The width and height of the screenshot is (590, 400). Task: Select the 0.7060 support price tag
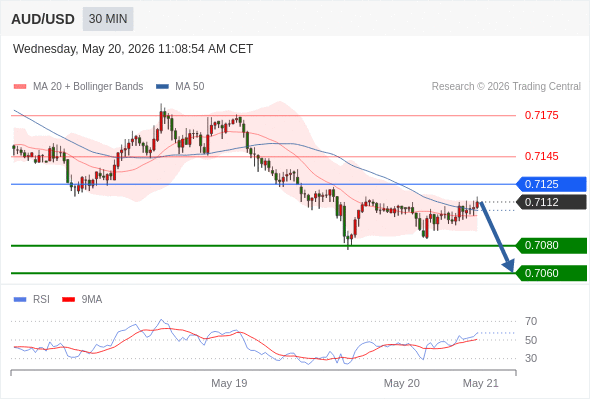(551, 273)
